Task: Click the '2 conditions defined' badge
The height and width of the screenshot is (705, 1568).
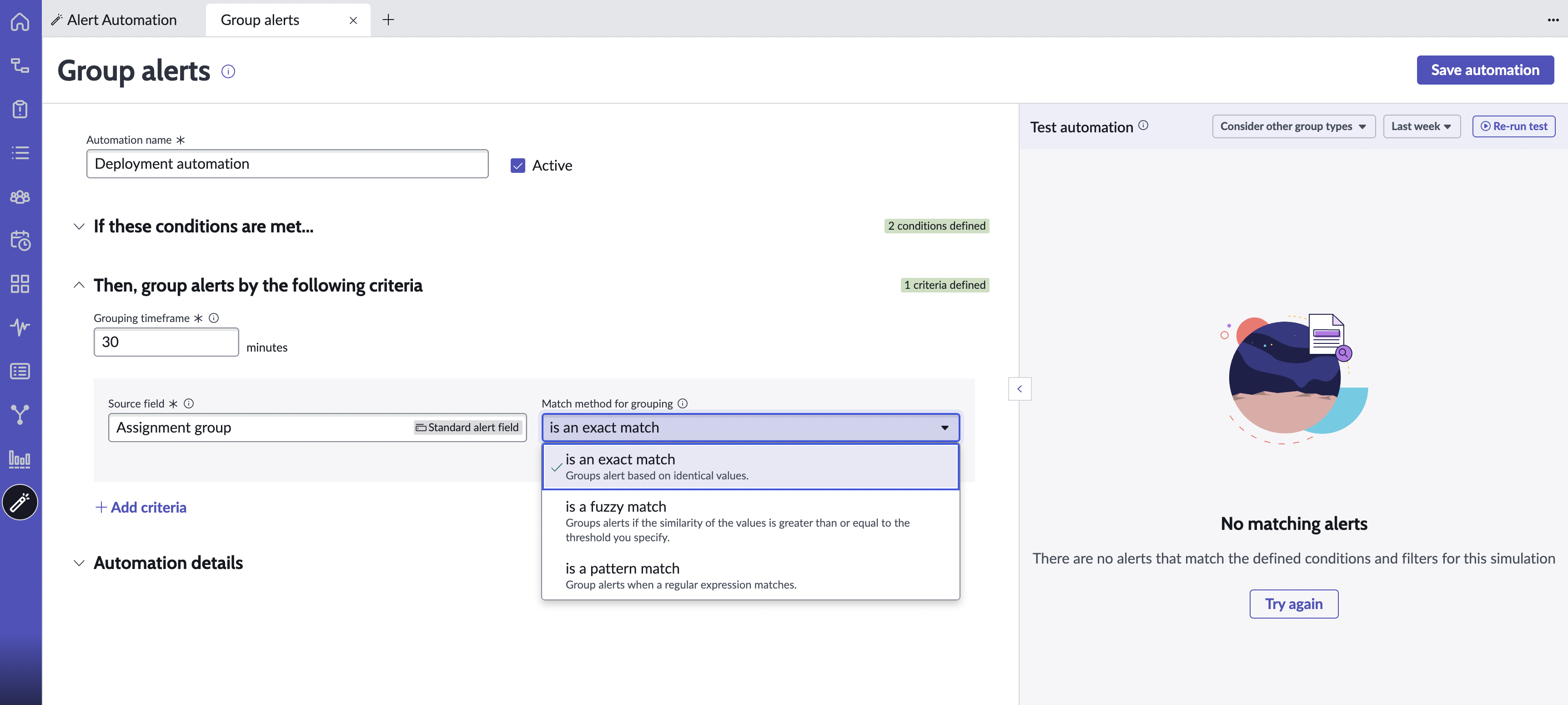Action: click(x=936, y=226)
